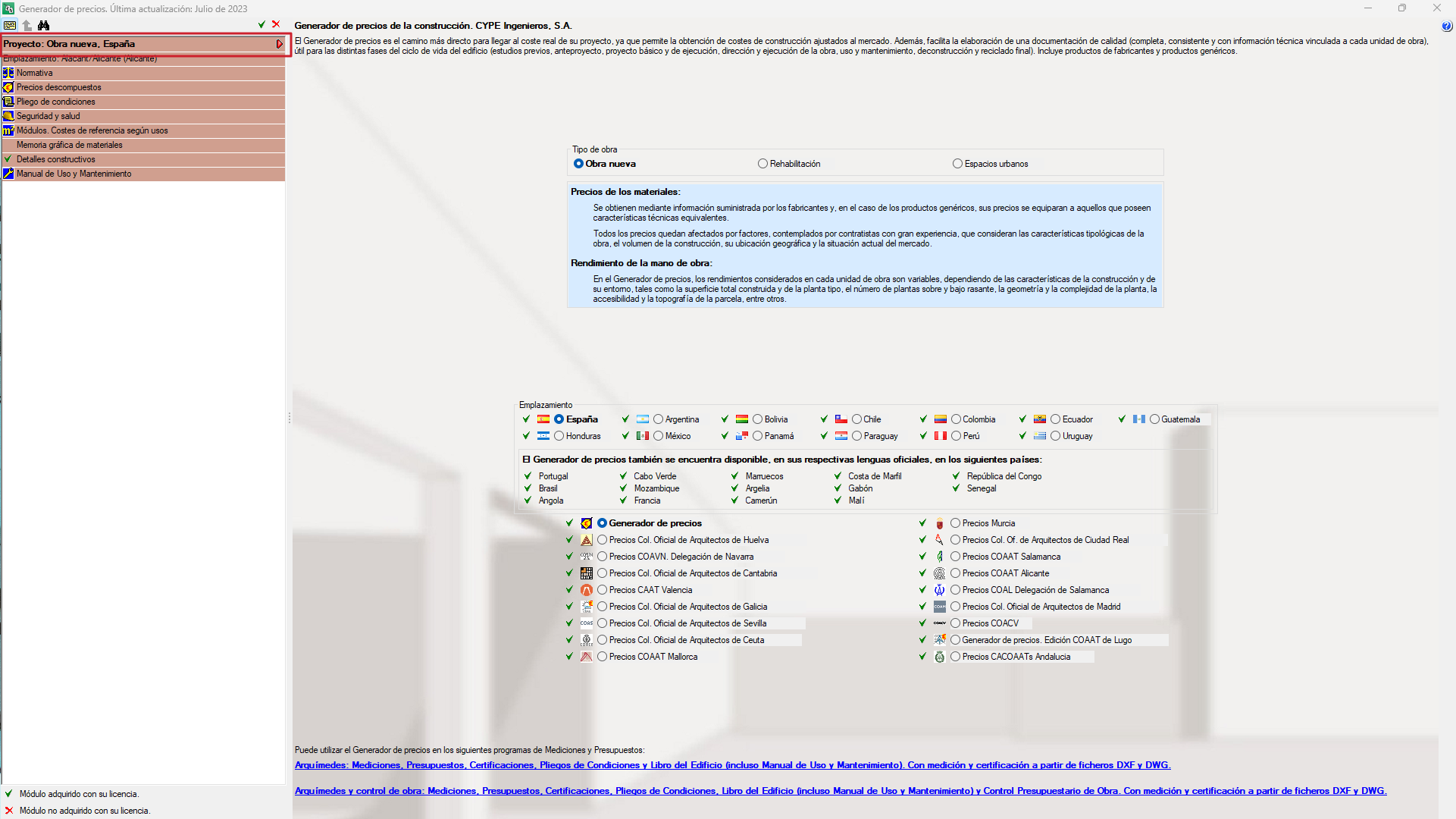Collapse the available countries list section
The height and width of the screenshot is (819, 1456).
pos(526,460)
